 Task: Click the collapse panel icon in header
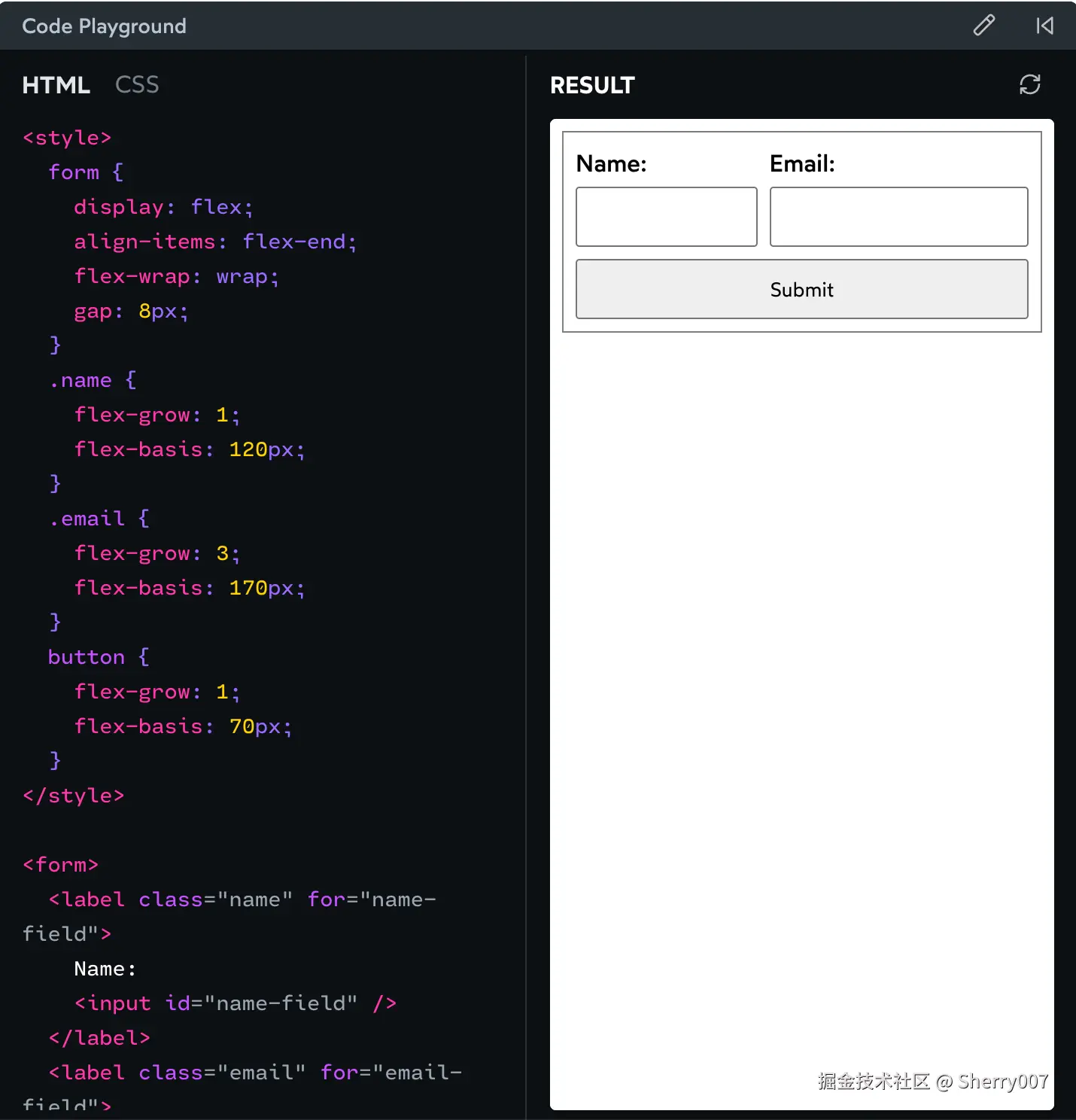[1044, 26]
